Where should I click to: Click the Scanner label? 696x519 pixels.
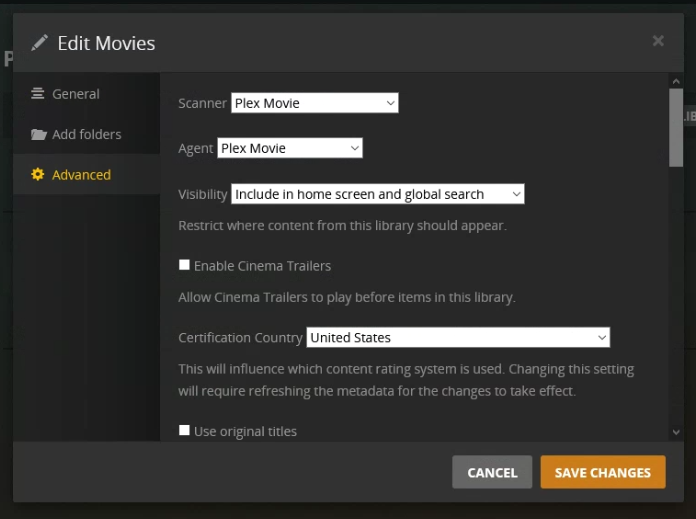coord(202,103)
